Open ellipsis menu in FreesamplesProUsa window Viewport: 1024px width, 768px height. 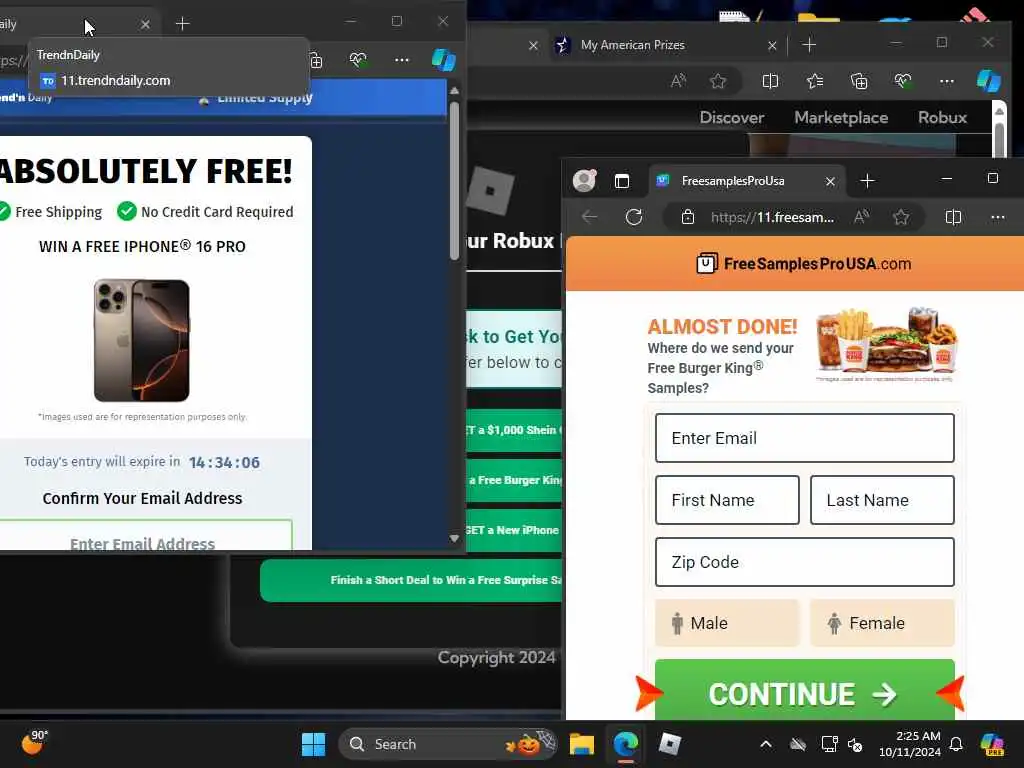(x=997, y=217)
